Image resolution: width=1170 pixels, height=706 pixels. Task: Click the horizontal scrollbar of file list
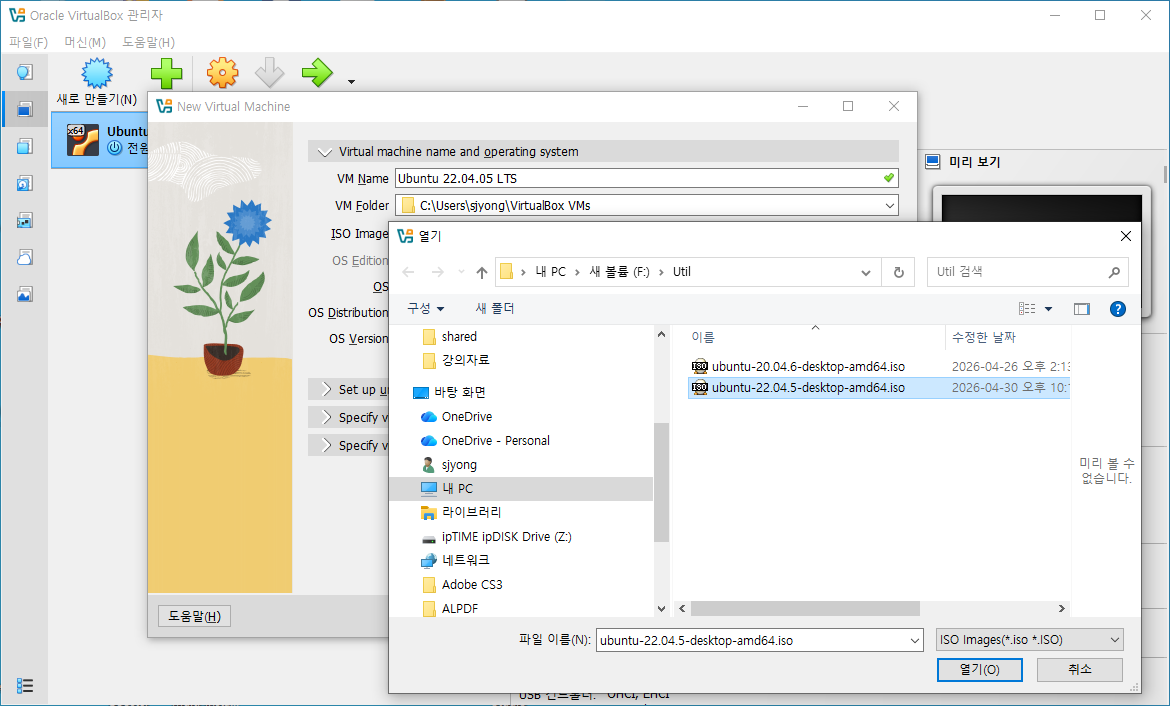point(805,609)
